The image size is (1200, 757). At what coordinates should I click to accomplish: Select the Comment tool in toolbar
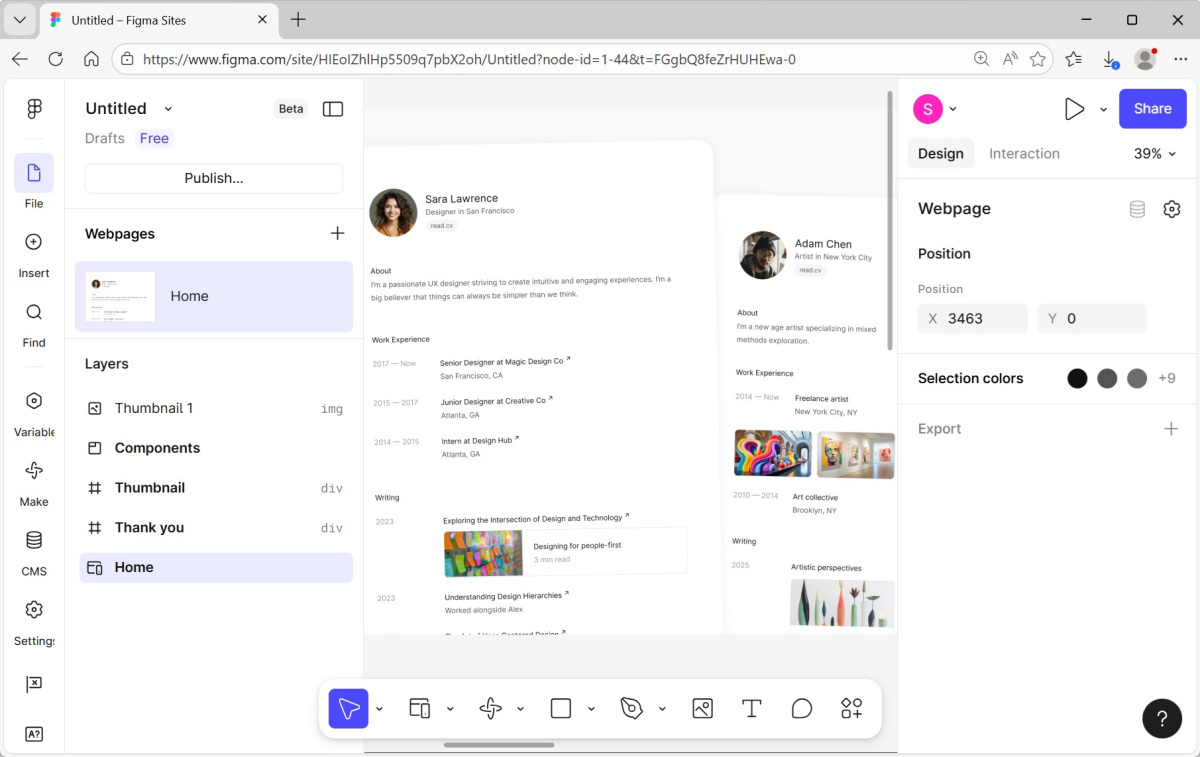pos(802,709)
